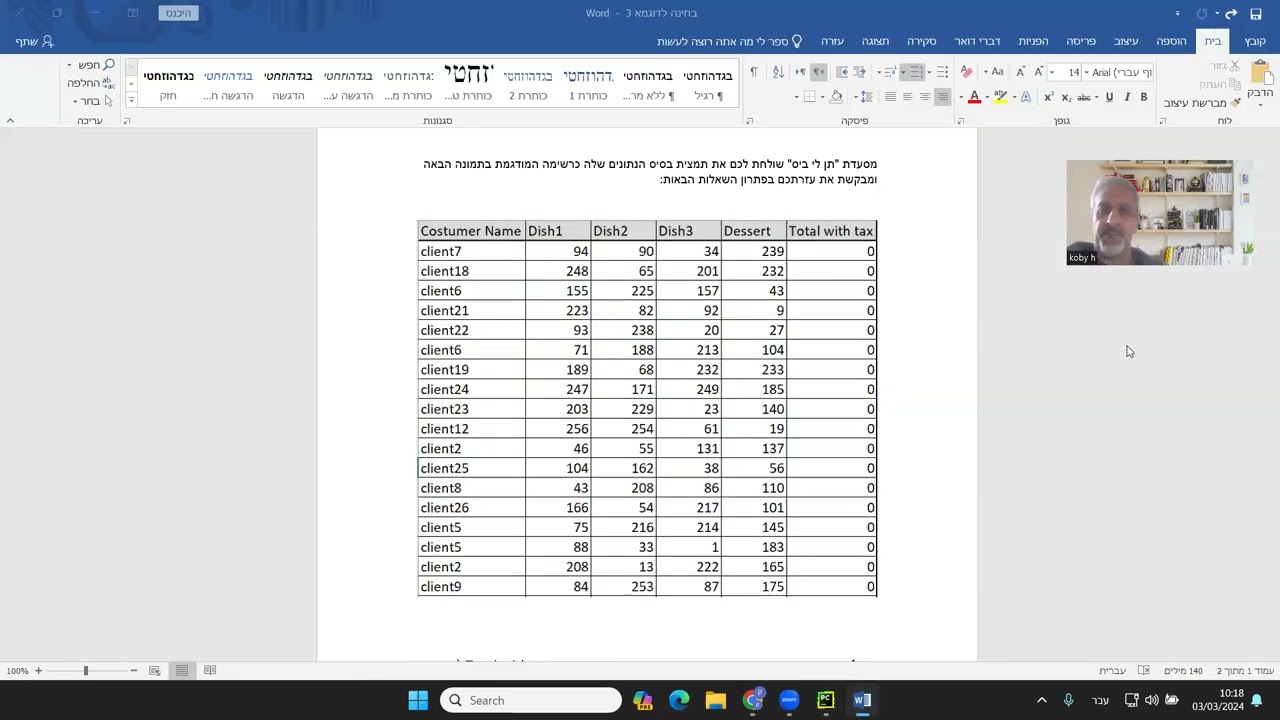Open the File tab (קובץ)
Screen dimensions: 1280x720
pyautogui.click(x=1255, y=41)
